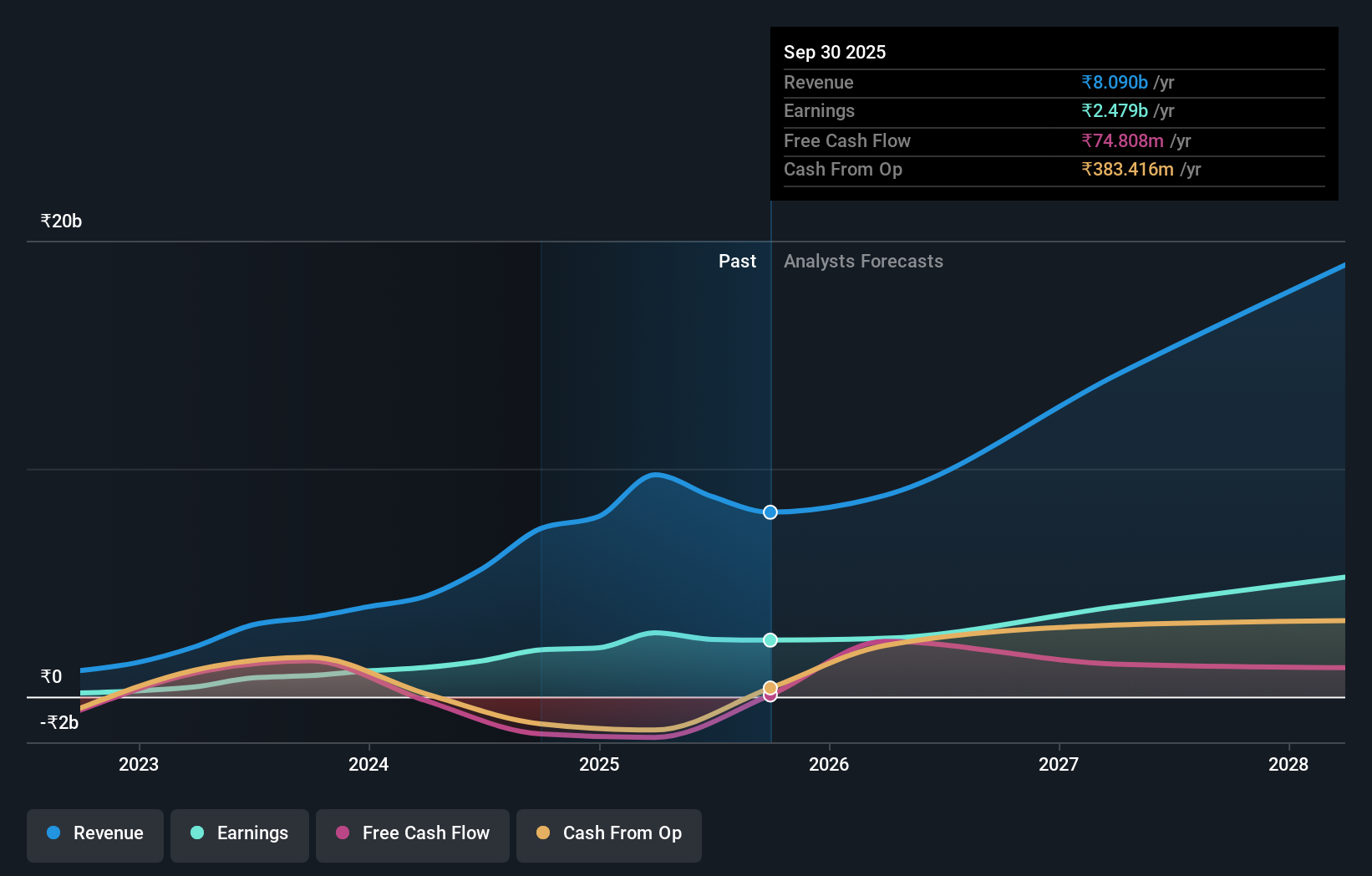Open the Sep 30 2025 tooltip header
This screenshot has height=876, width=1372.
click(x=834, y=52)
